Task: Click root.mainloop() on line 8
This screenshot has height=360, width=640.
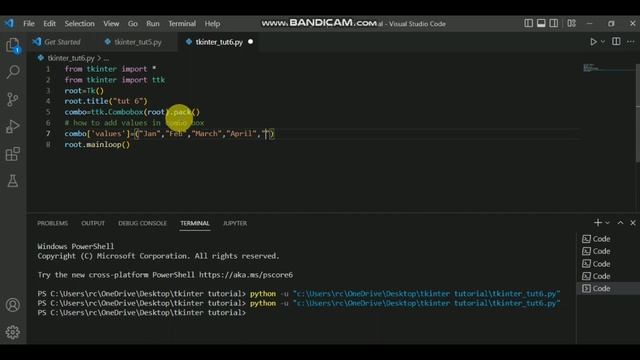Action: pyautogui.click(x=97, y=144)
